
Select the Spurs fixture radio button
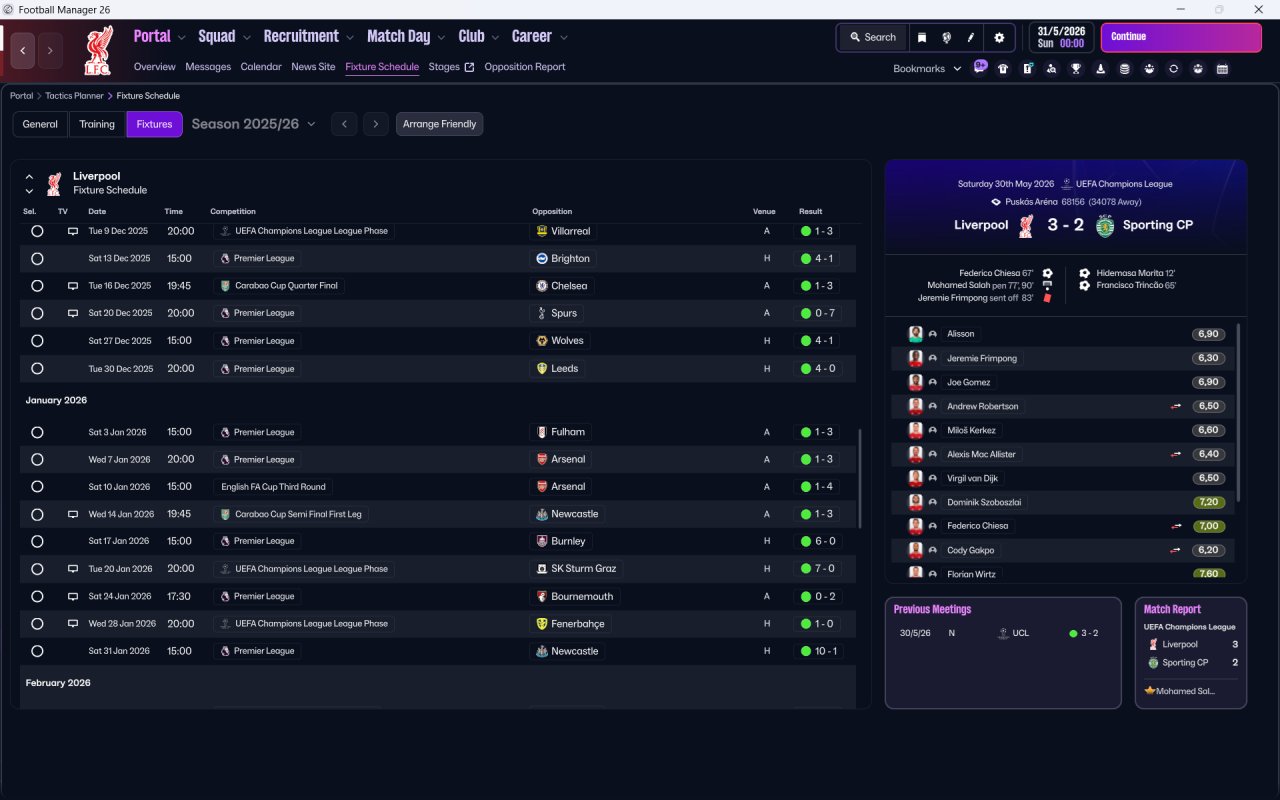point(37,313)
